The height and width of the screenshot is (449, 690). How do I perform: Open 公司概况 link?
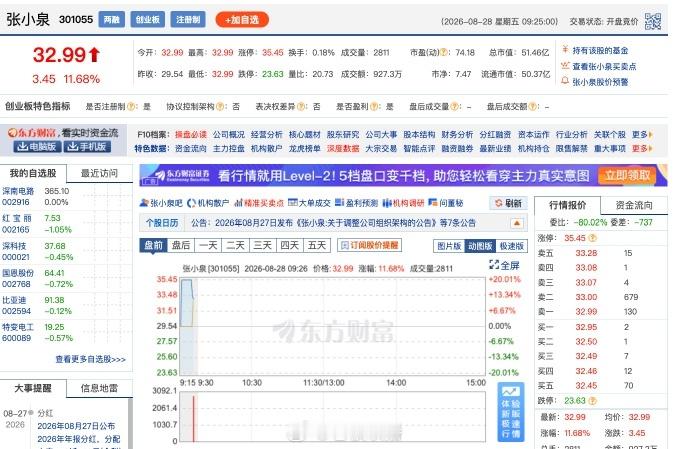[229, 135]
